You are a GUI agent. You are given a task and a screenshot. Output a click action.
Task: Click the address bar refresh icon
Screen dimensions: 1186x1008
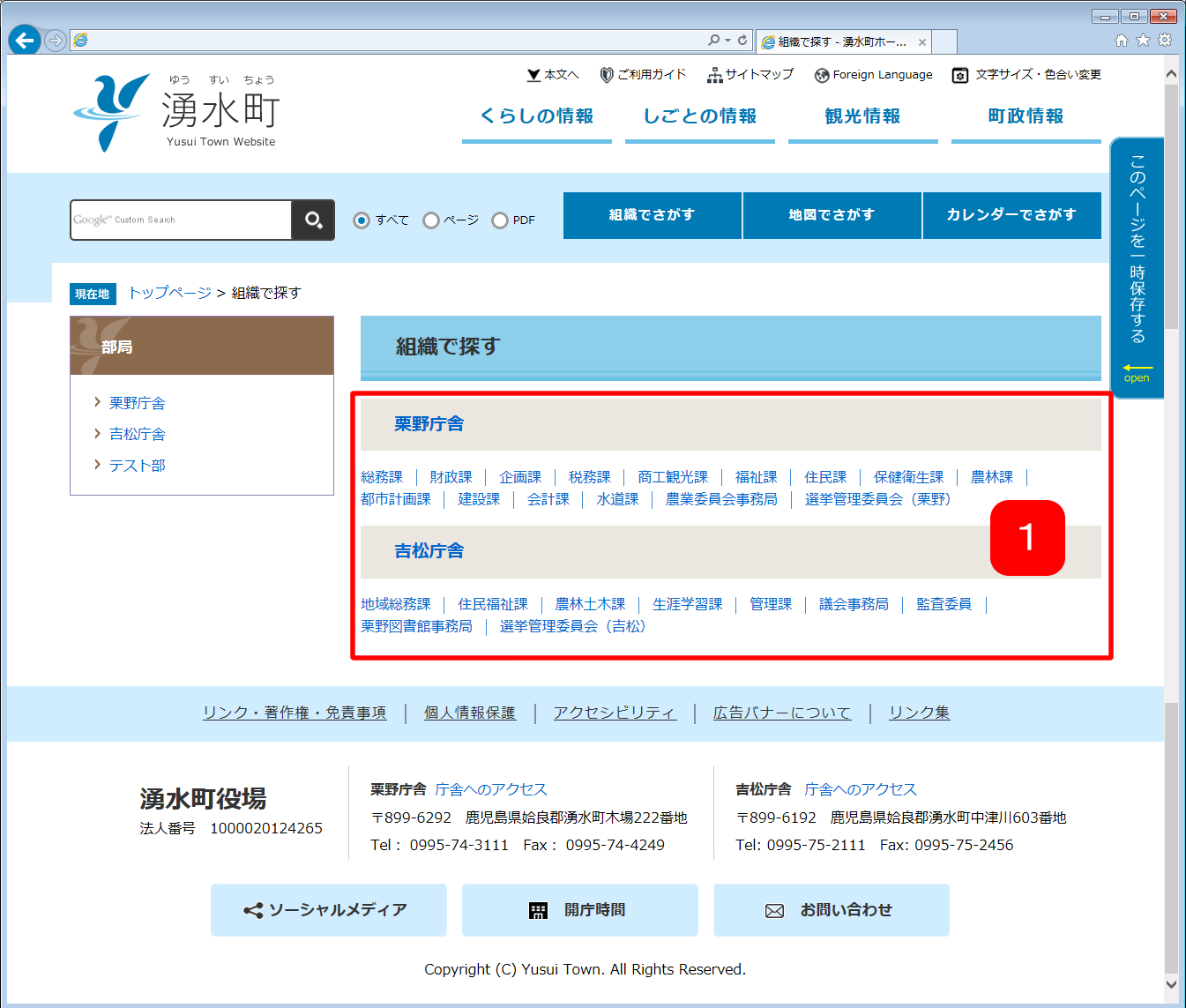[x=742, y=41]
